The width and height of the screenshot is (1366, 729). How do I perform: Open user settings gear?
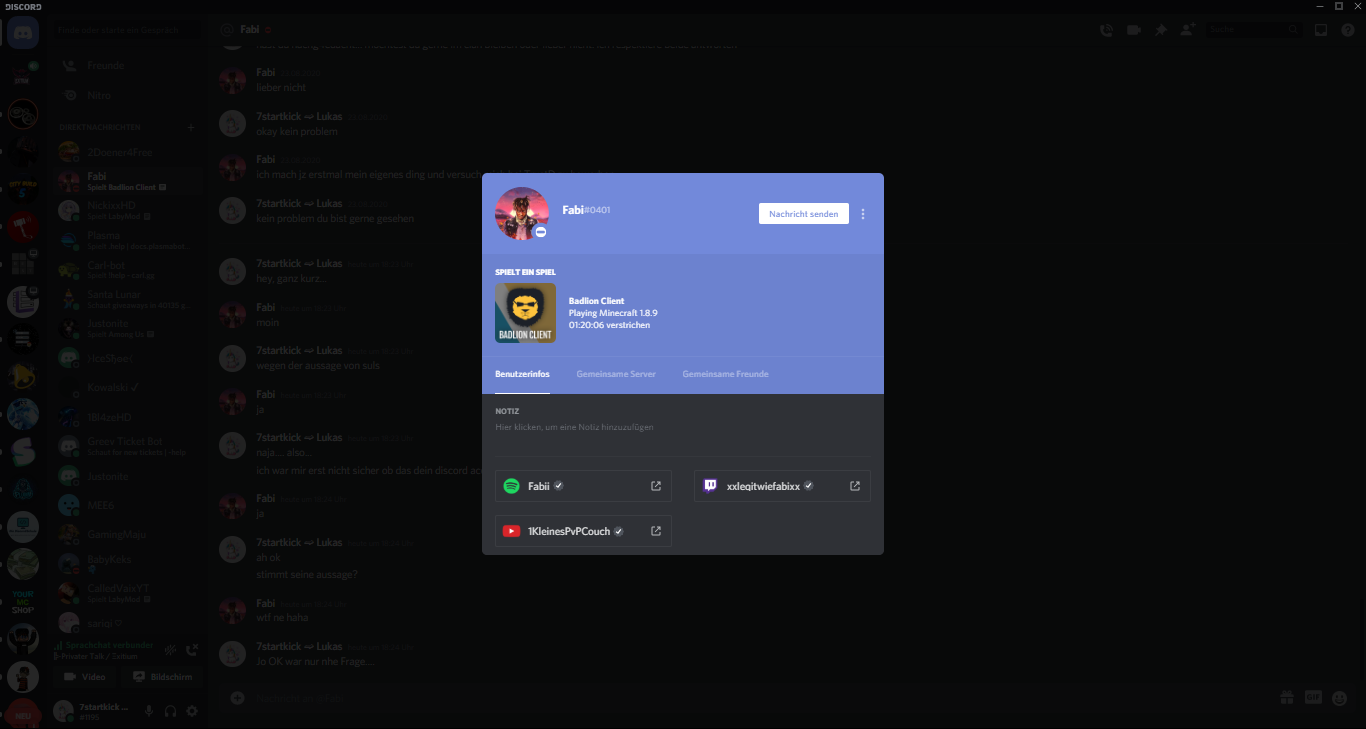coord(192,711)
